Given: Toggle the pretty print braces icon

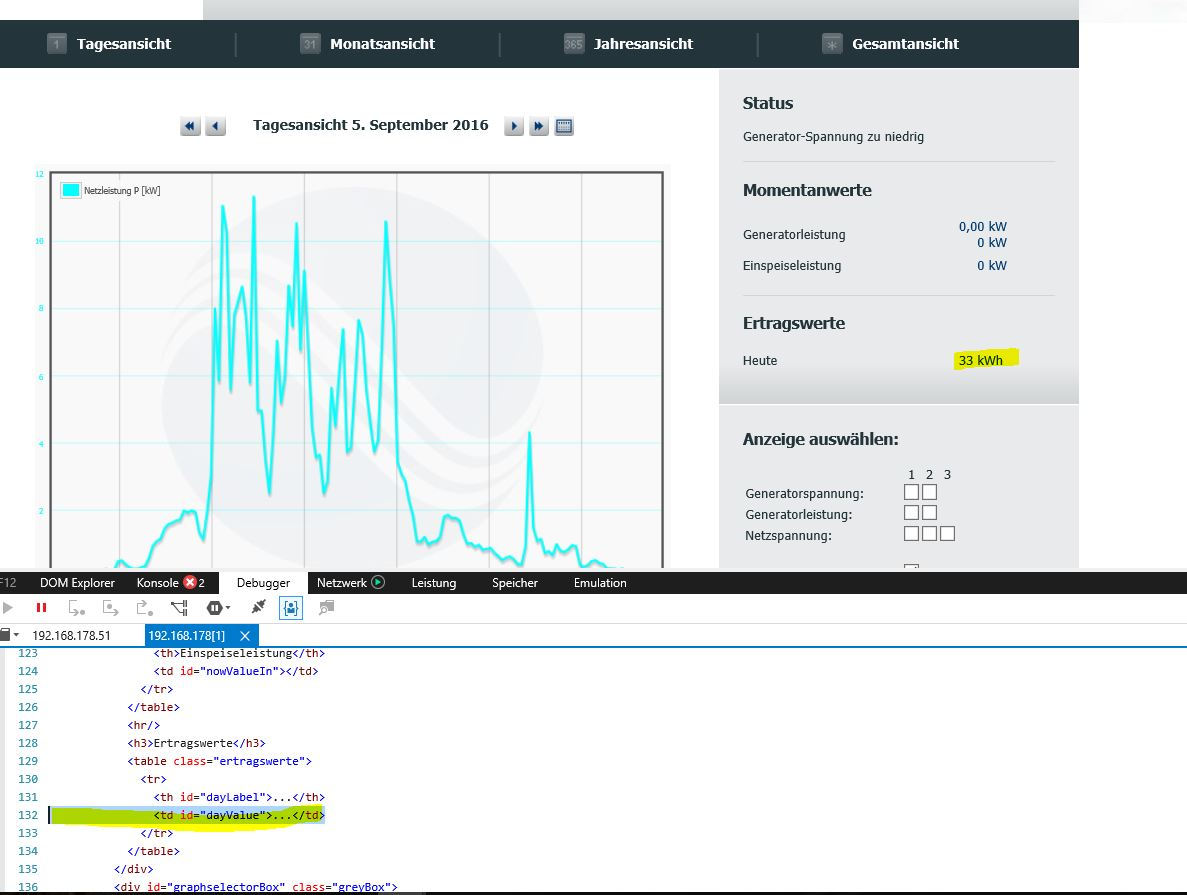Looking at the screenshot, I should (291, 607).
